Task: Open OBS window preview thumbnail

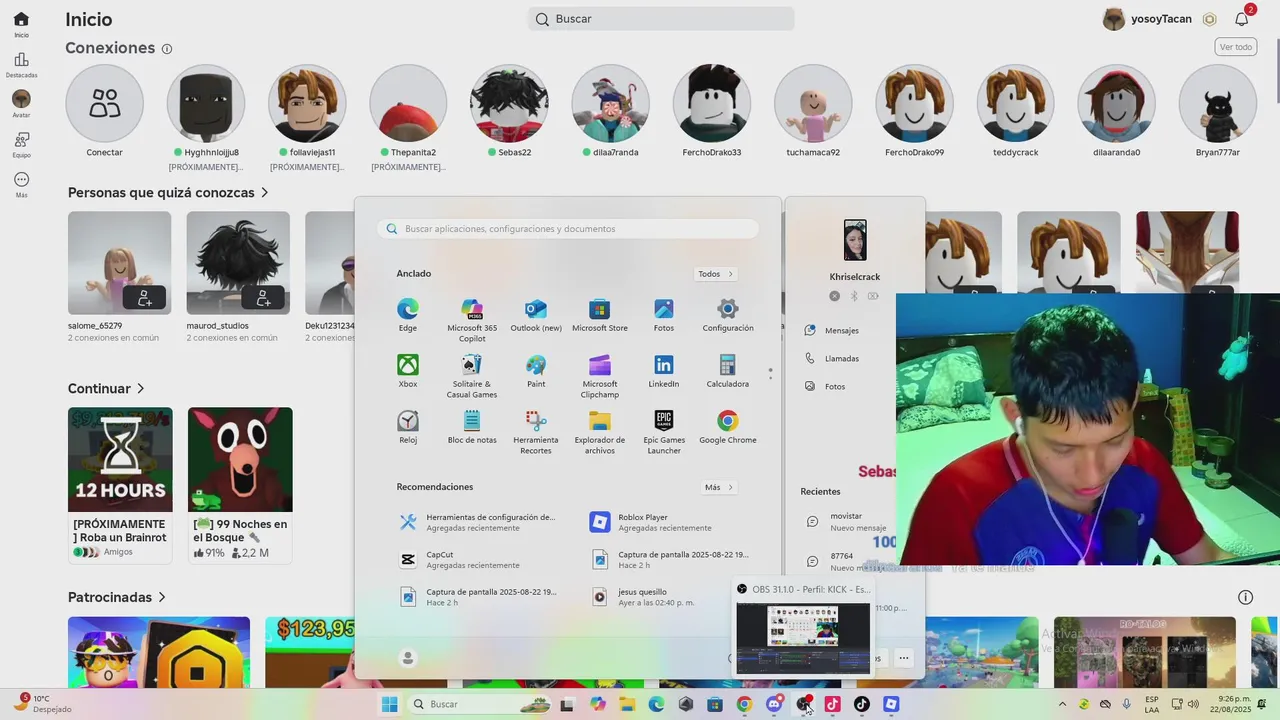Action: pyautogui.click(x=803, y=638)
